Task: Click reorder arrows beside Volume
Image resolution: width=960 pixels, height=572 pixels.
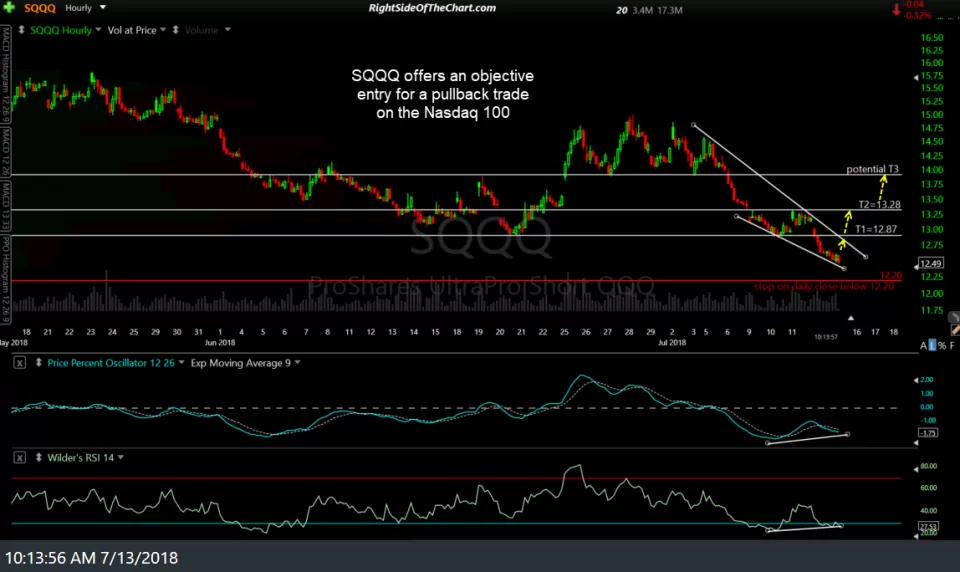Action: point(176,29)
